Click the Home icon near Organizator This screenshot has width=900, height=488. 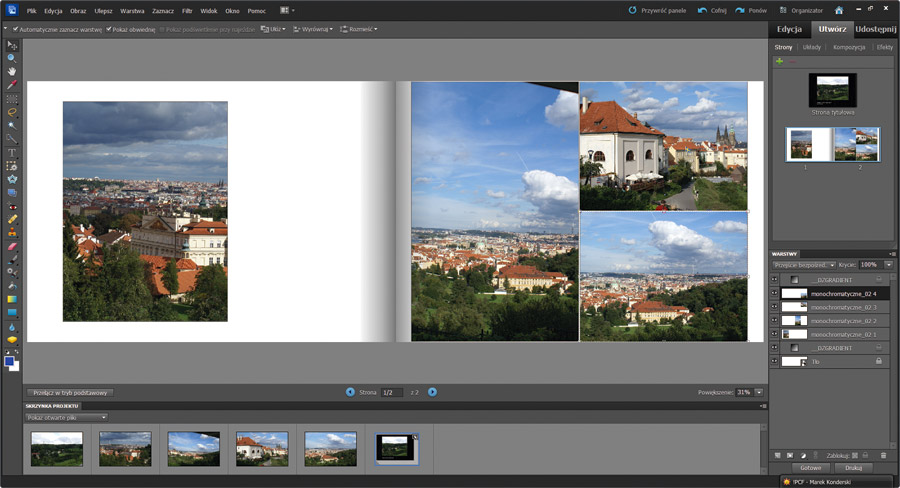838,10
